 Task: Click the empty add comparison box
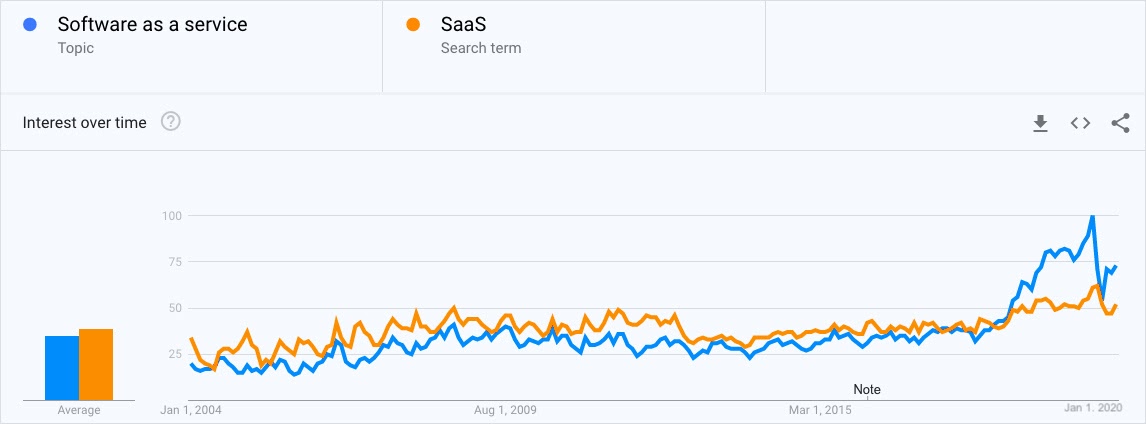click(x=954, y=46)
